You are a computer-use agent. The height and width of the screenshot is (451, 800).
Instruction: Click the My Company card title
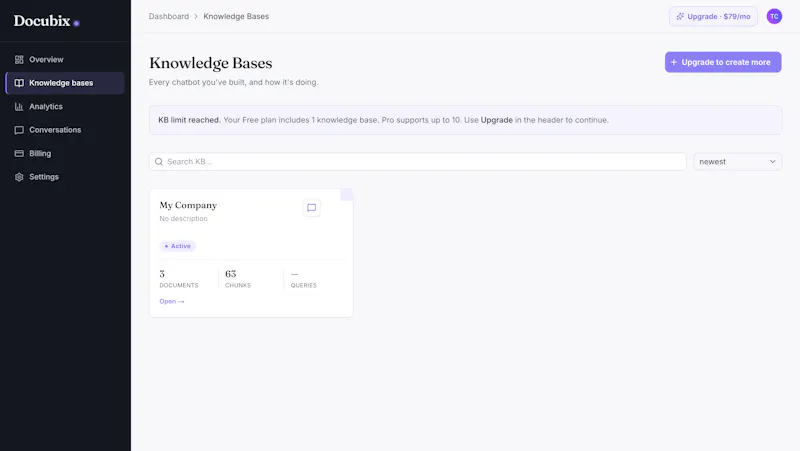(x=188, y=205)
